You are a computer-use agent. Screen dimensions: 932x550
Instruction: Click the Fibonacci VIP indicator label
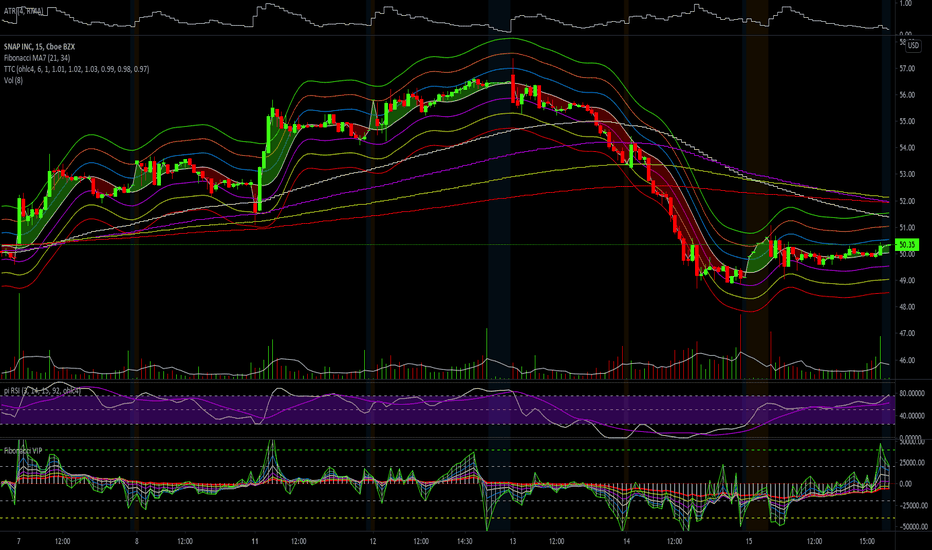tap(23, 451)
